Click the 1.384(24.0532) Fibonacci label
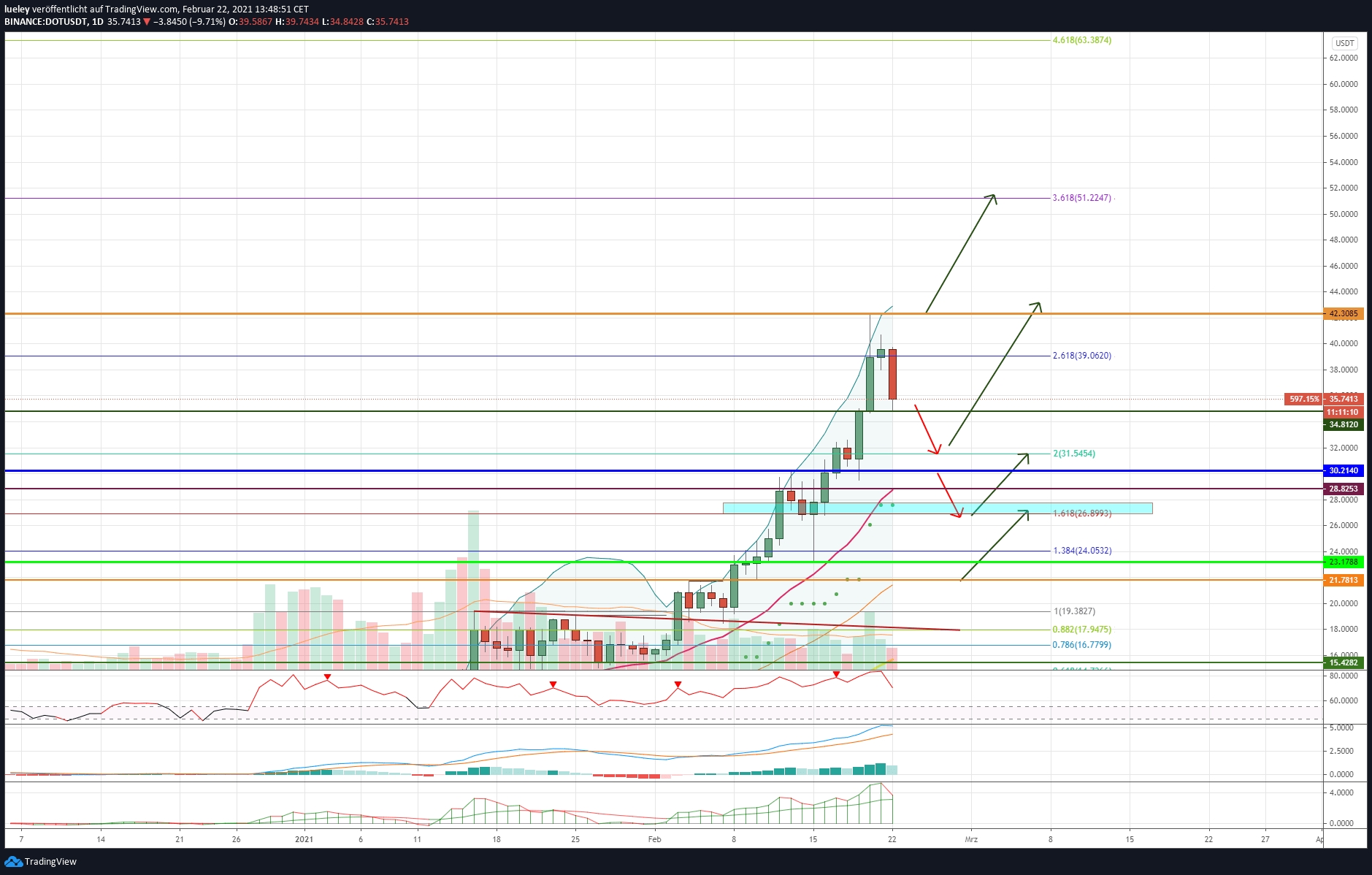 [1081, 551]
